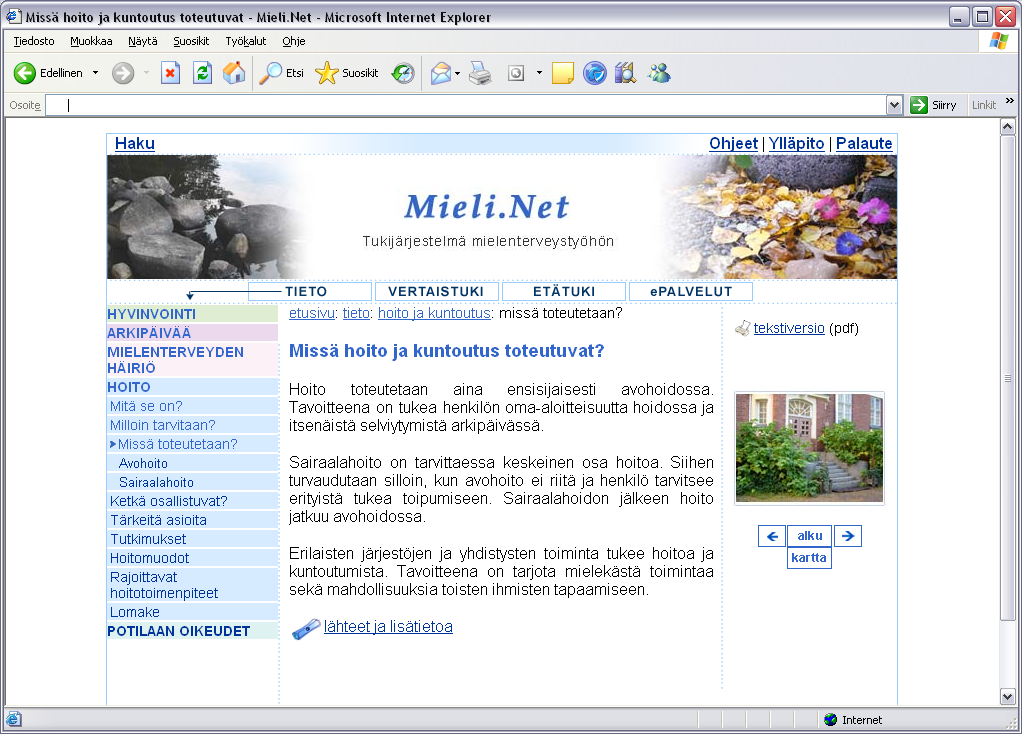Open the Suosikit menu

tap(191, 41)
